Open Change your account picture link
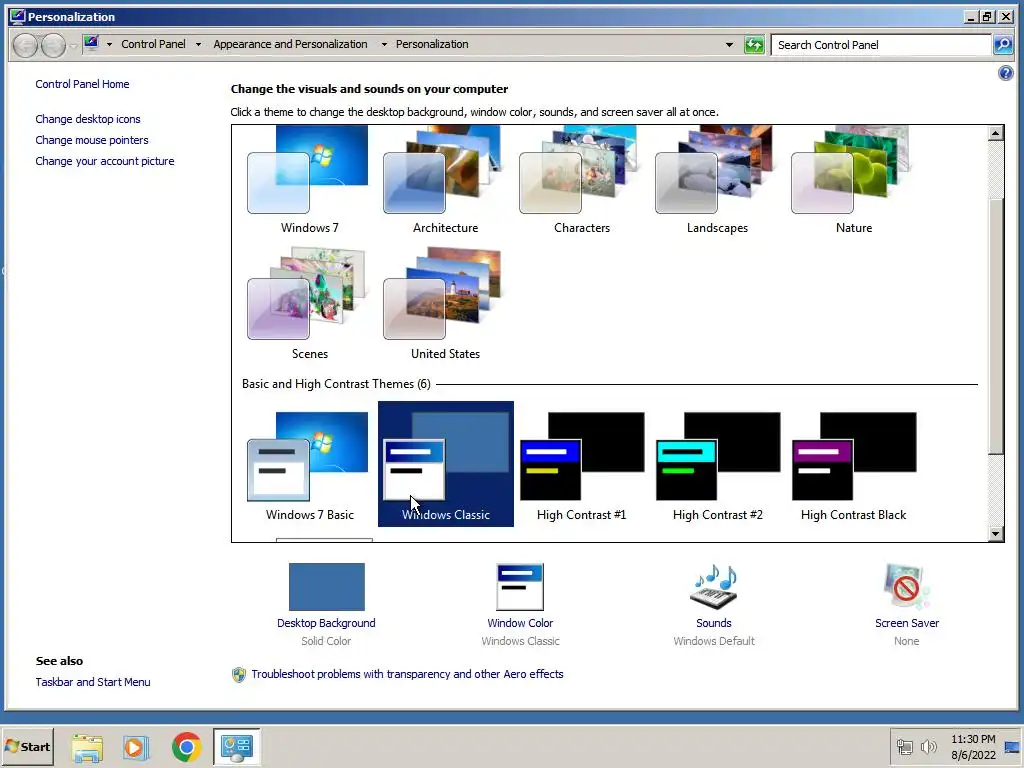This screenshot has width=1024, height=768. [104, 161]
